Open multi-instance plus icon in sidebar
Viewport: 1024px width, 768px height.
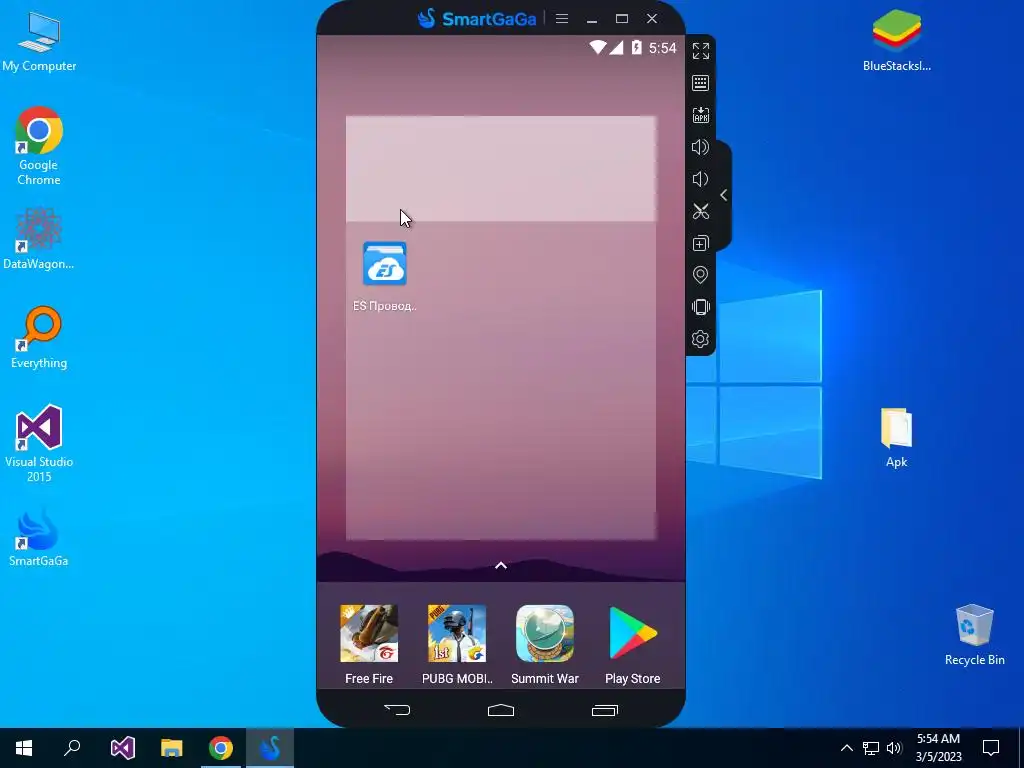(701, 244)
